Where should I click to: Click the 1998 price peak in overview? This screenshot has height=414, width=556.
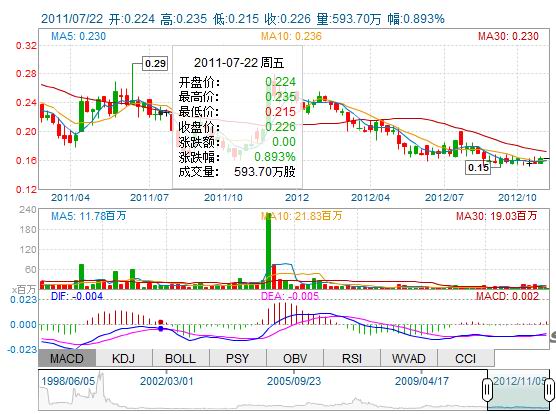101,377
